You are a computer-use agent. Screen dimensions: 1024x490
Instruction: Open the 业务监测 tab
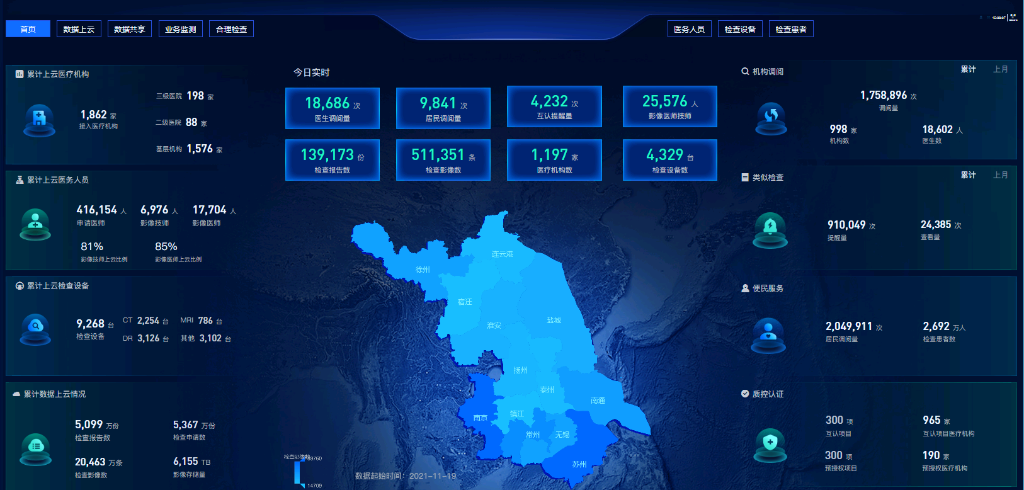pos(181,30)
